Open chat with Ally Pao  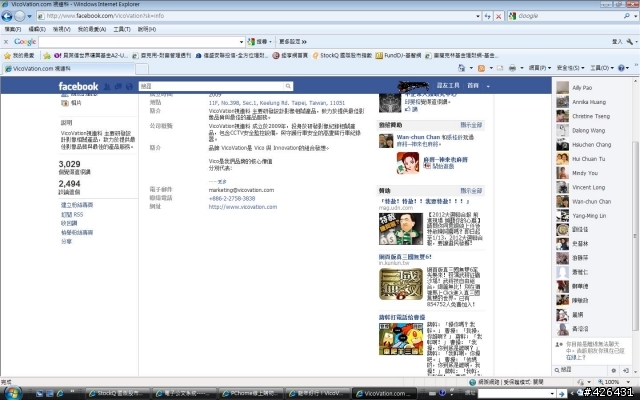tap(582, 88)
